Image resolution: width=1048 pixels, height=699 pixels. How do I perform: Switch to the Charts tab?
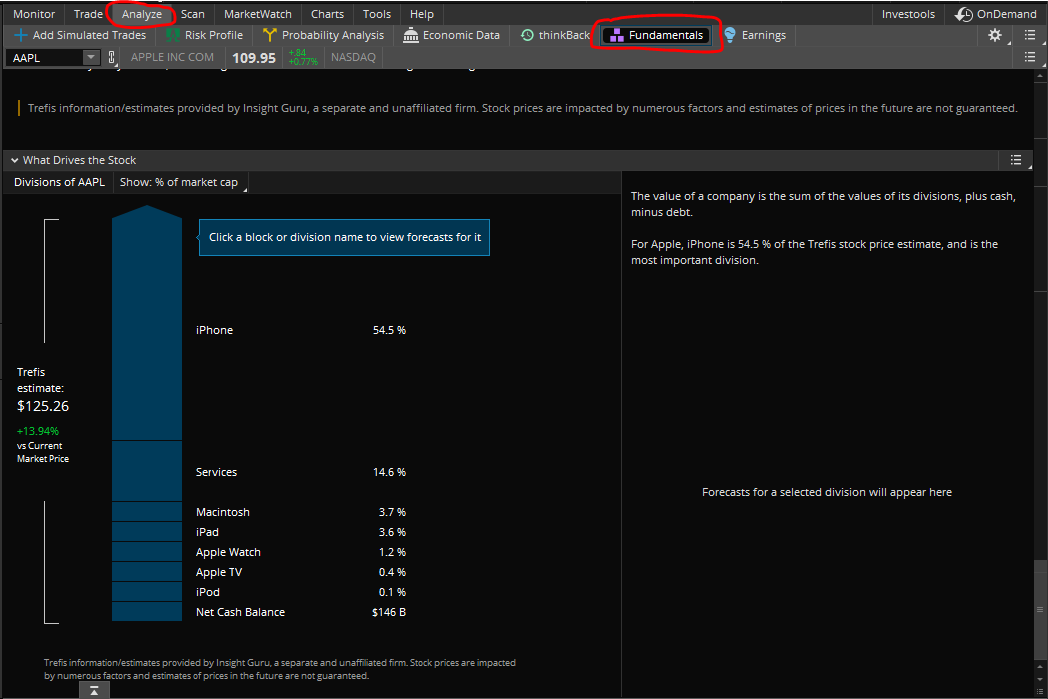327,14
